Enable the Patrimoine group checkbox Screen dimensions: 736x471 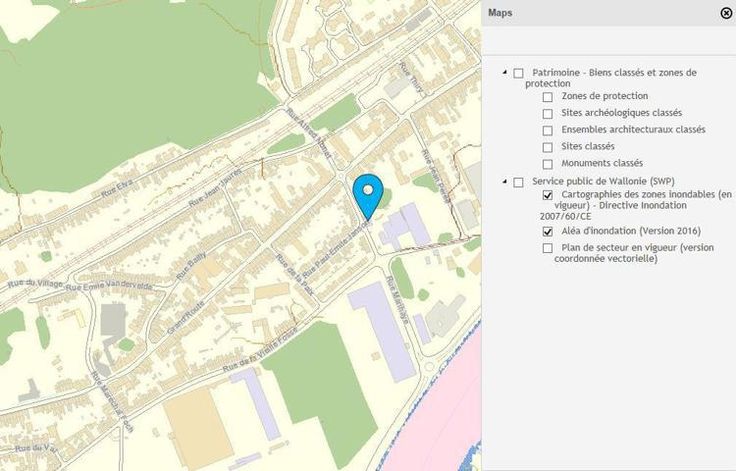tap(518, 73)
